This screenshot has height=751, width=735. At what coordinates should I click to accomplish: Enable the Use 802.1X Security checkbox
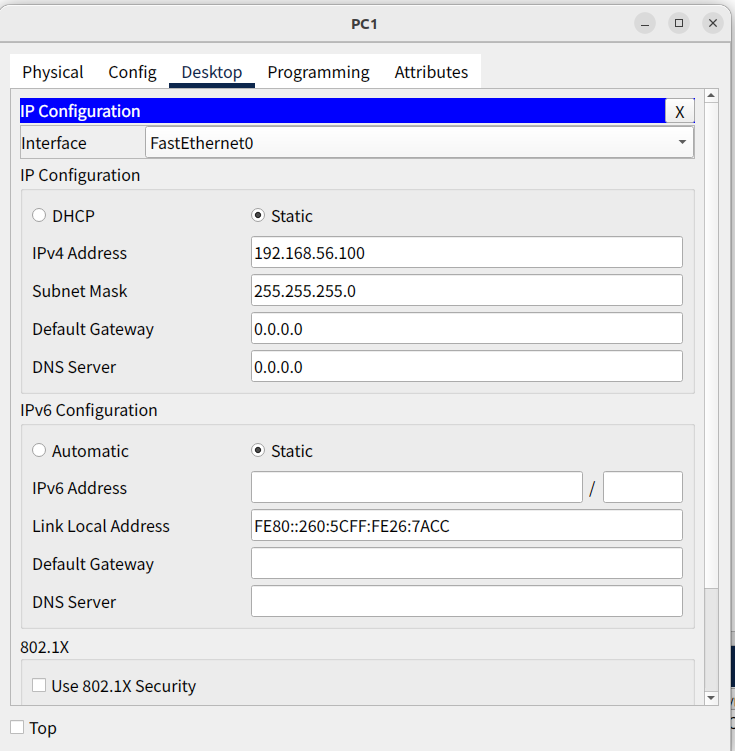[x=39, y=685]
